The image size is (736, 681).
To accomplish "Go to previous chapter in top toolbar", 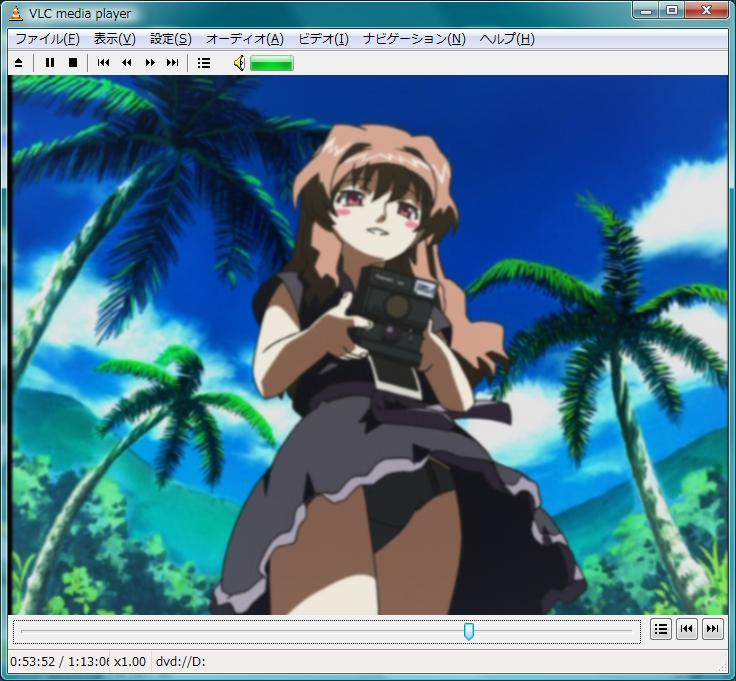I will point(103,62).
